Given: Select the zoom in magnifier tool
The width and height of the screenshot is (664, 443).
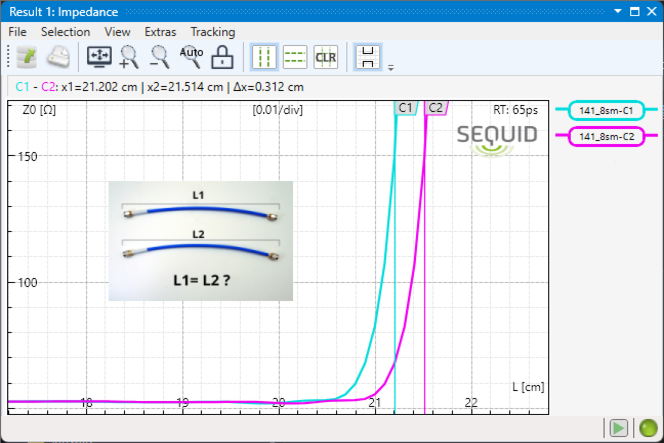Looking at the screenshot, I should 130,57.
